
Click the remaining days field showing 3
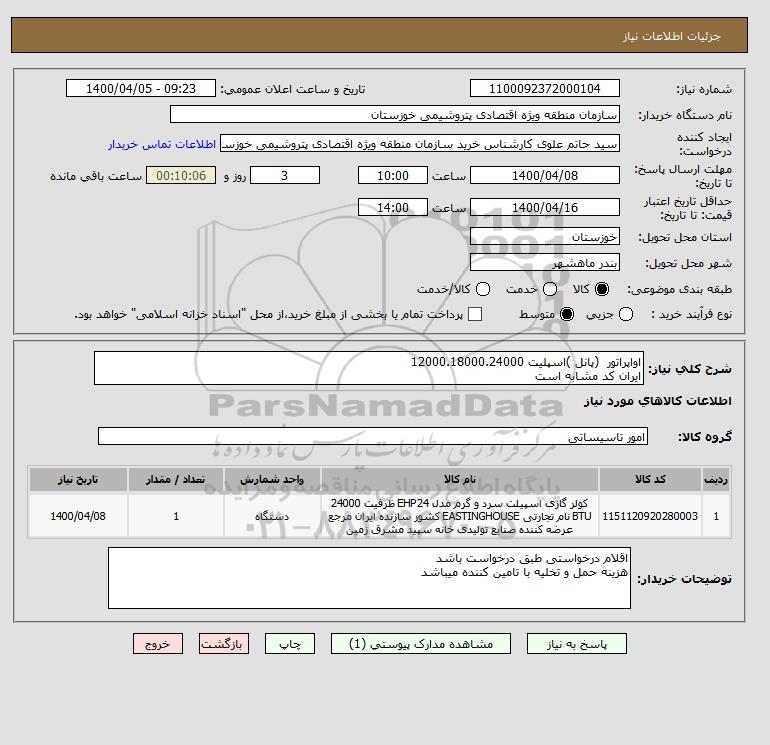[285, 175]
